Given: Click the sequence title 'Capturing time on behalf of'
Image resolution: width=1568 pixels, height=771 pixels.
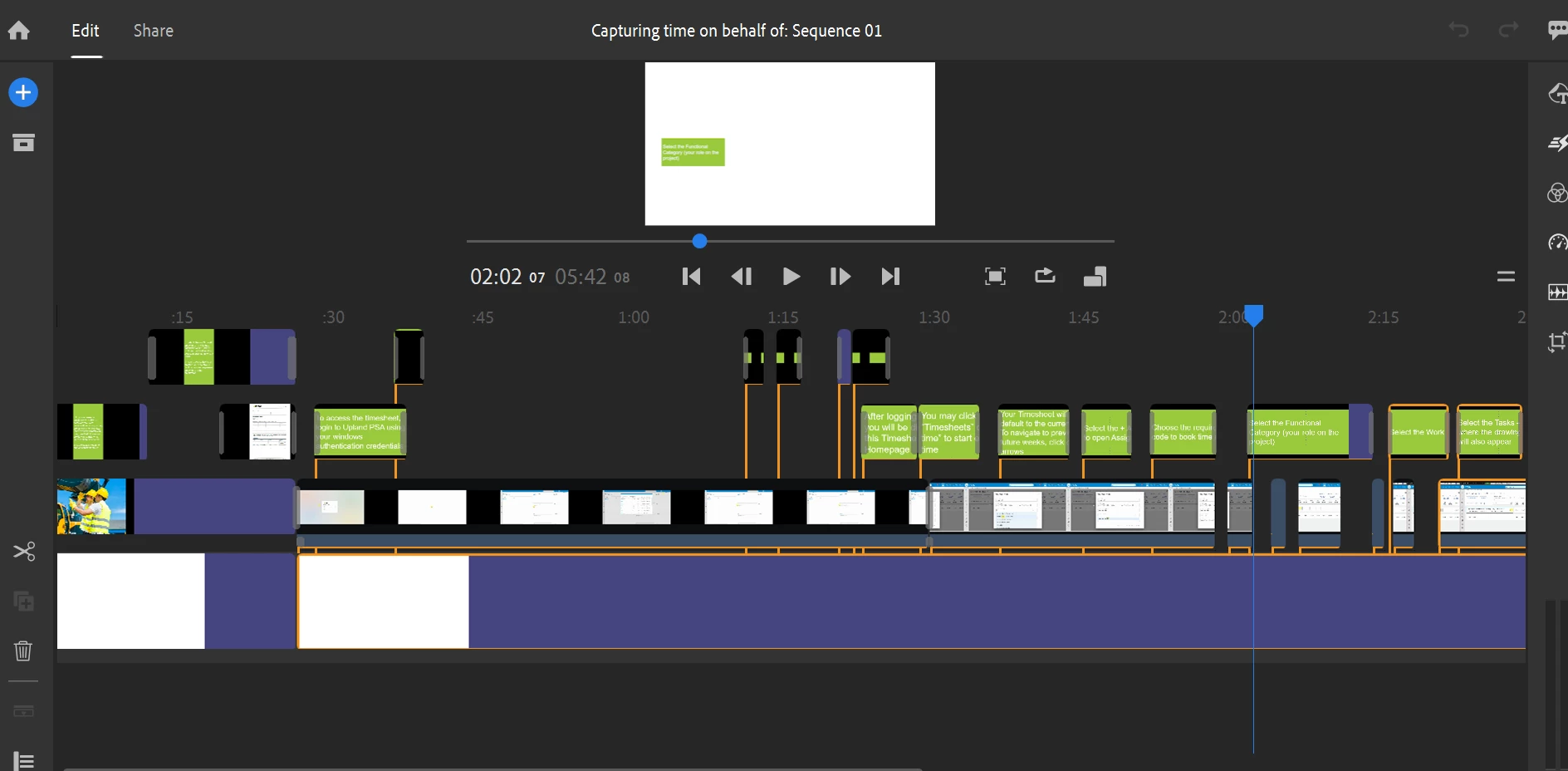Looking at the screenshot, I should [736, 31].
